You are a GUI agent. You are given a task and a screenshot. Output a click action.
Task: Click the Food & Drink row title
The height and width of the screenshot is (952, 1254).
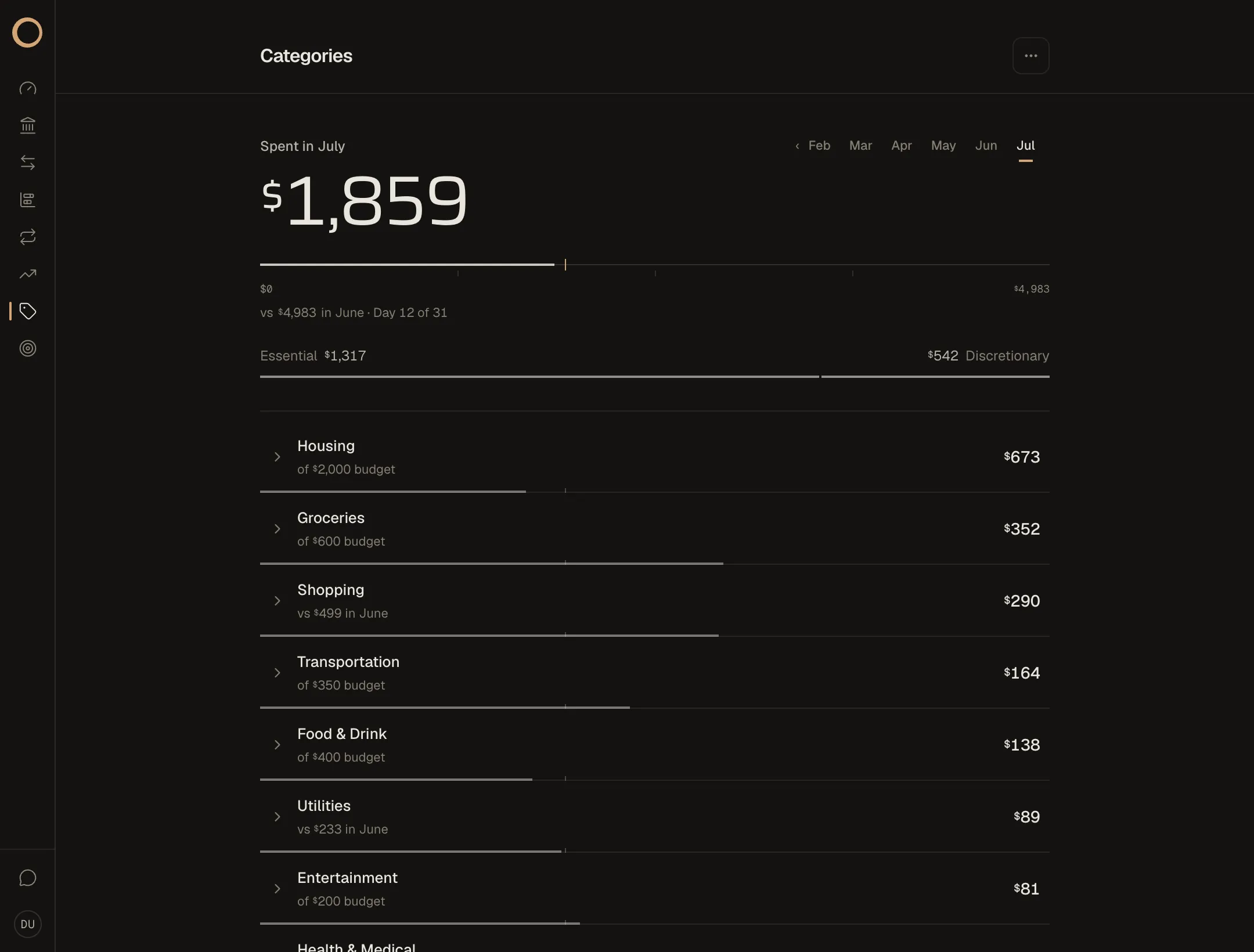pos(342,734)
